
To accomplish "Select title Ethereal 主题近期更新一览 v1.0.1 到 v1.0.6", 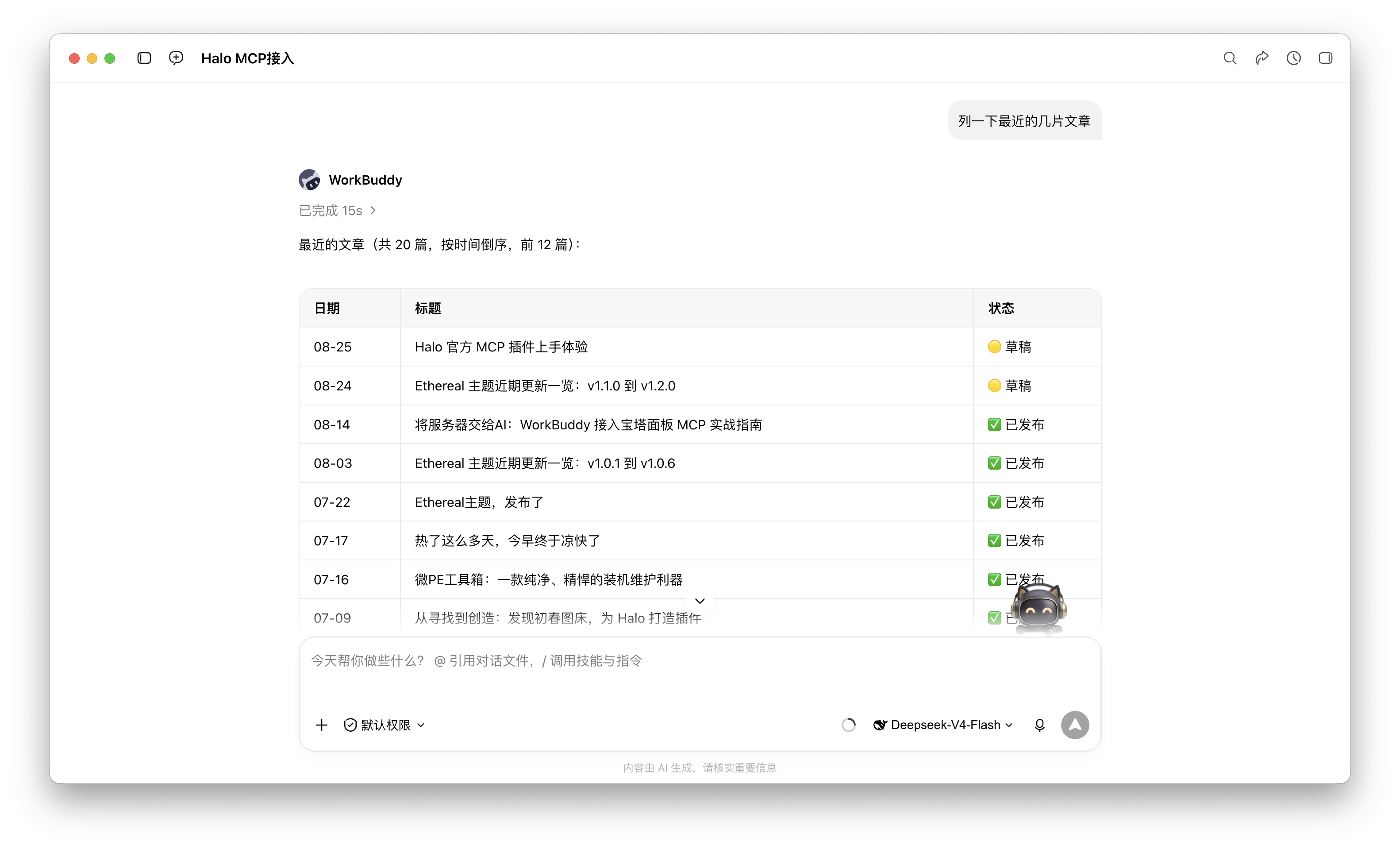I will [x=545, y=463].
